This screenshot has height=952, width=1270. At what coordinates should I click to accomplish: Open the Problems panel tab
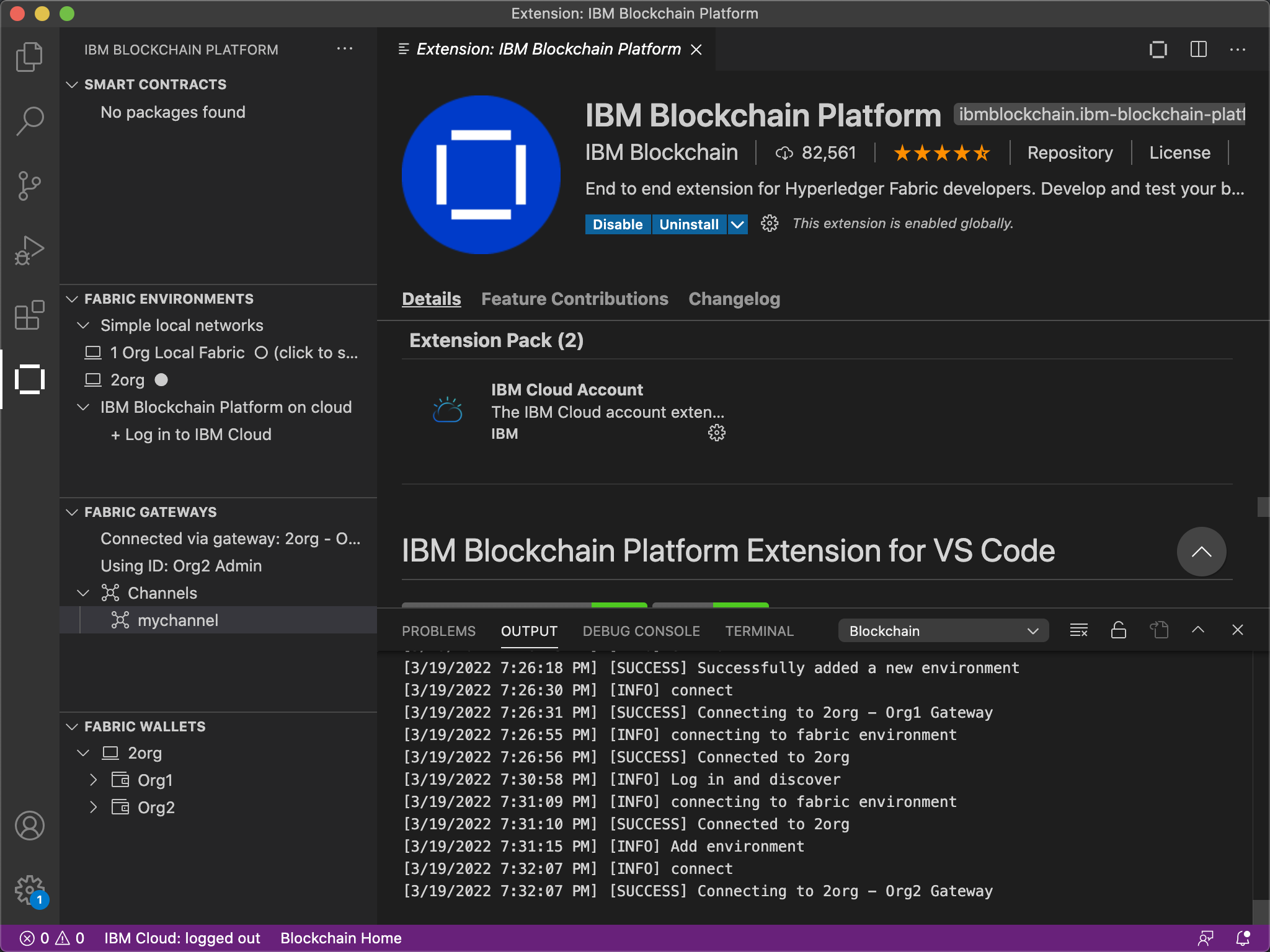[438, 631]
